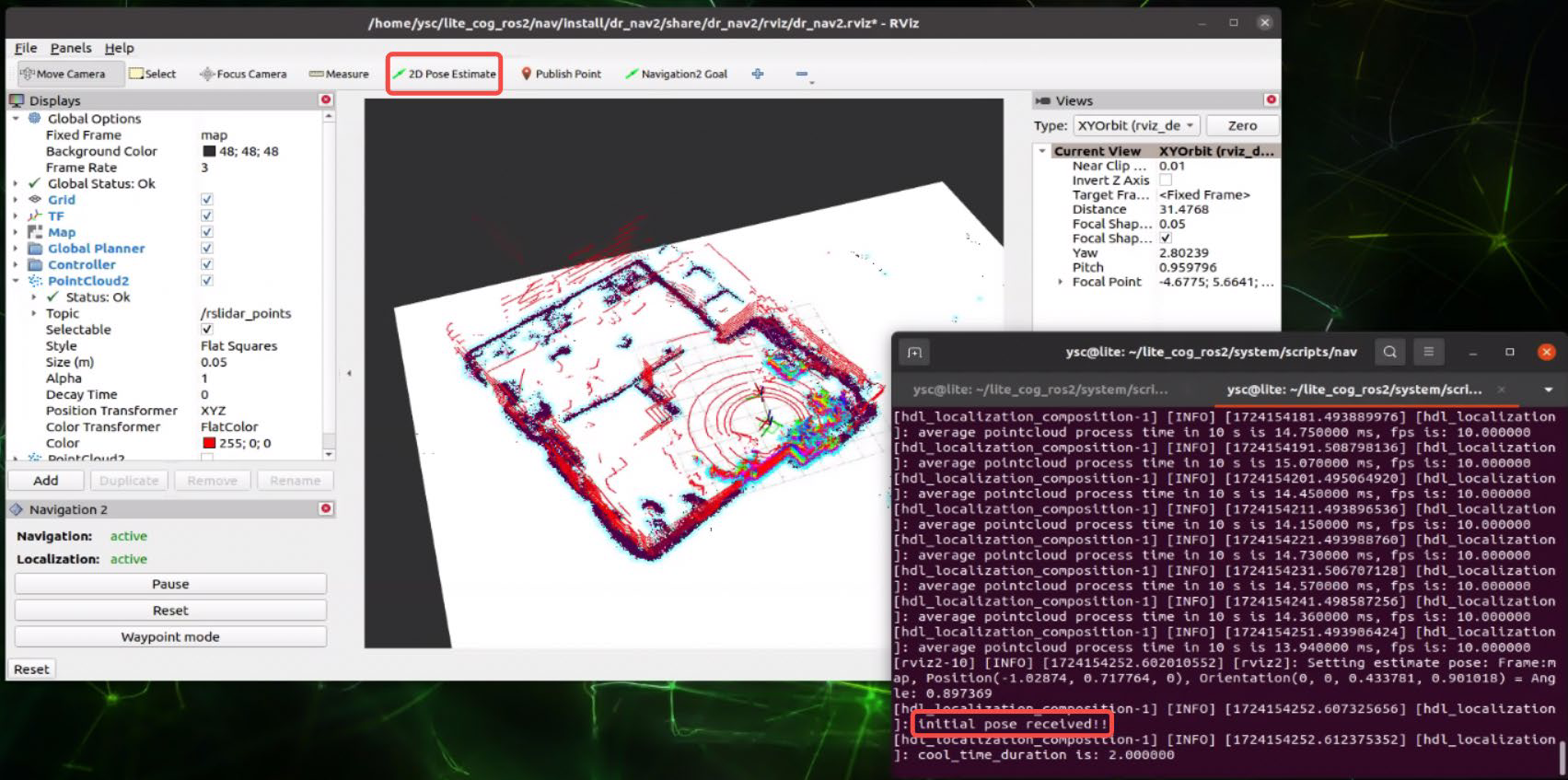Open the Help menu
The image size is (1568, 780).
point(119,48)
